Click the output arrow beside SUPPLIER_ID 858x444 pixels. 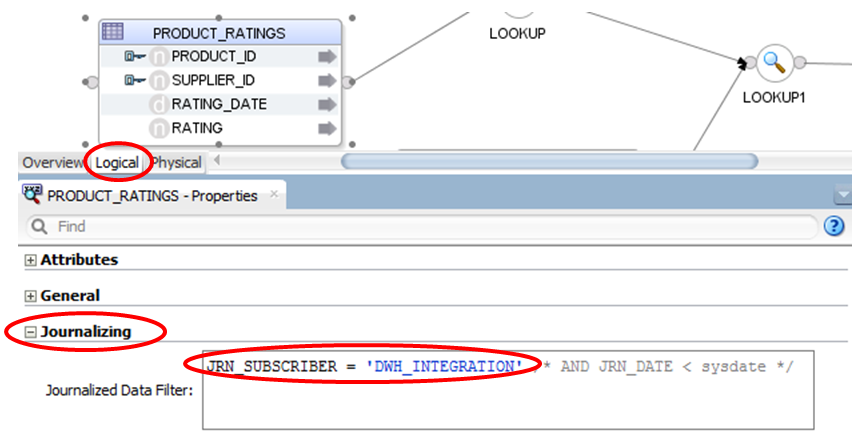[x=327, y=80]
